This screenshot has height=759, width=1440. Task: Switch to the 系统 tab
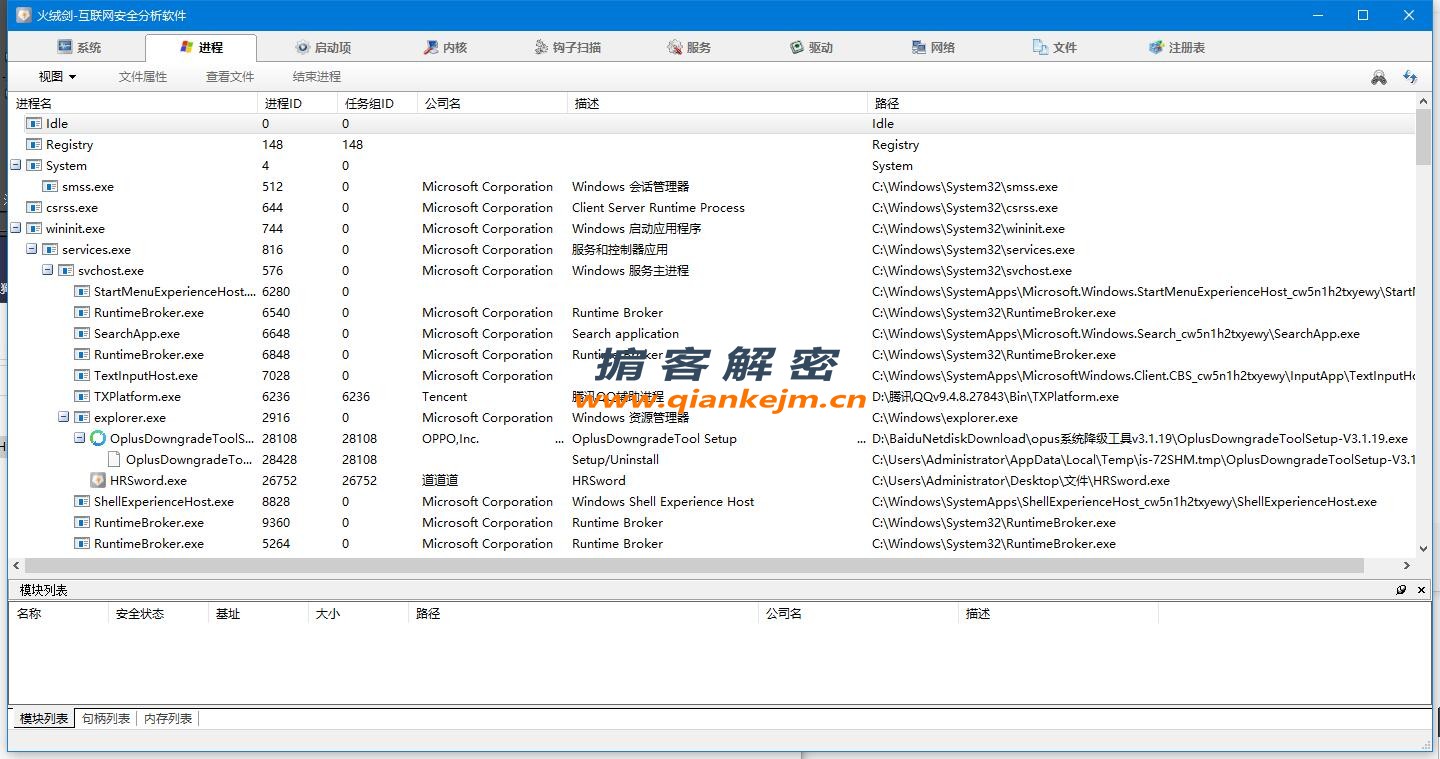[80, 47]
